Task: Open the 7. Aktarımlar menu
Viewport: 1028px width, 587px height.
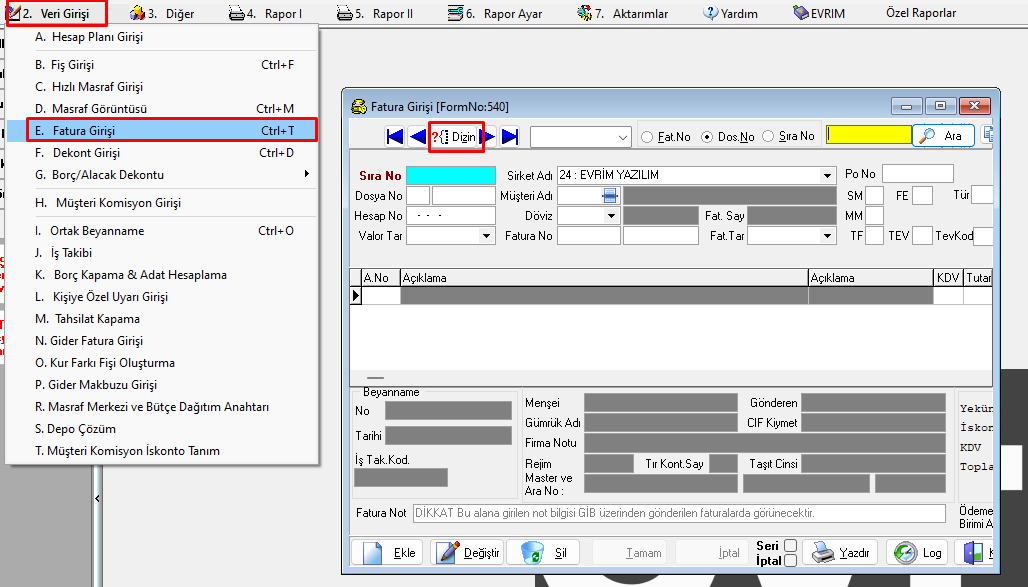Action: pos(622,13)
